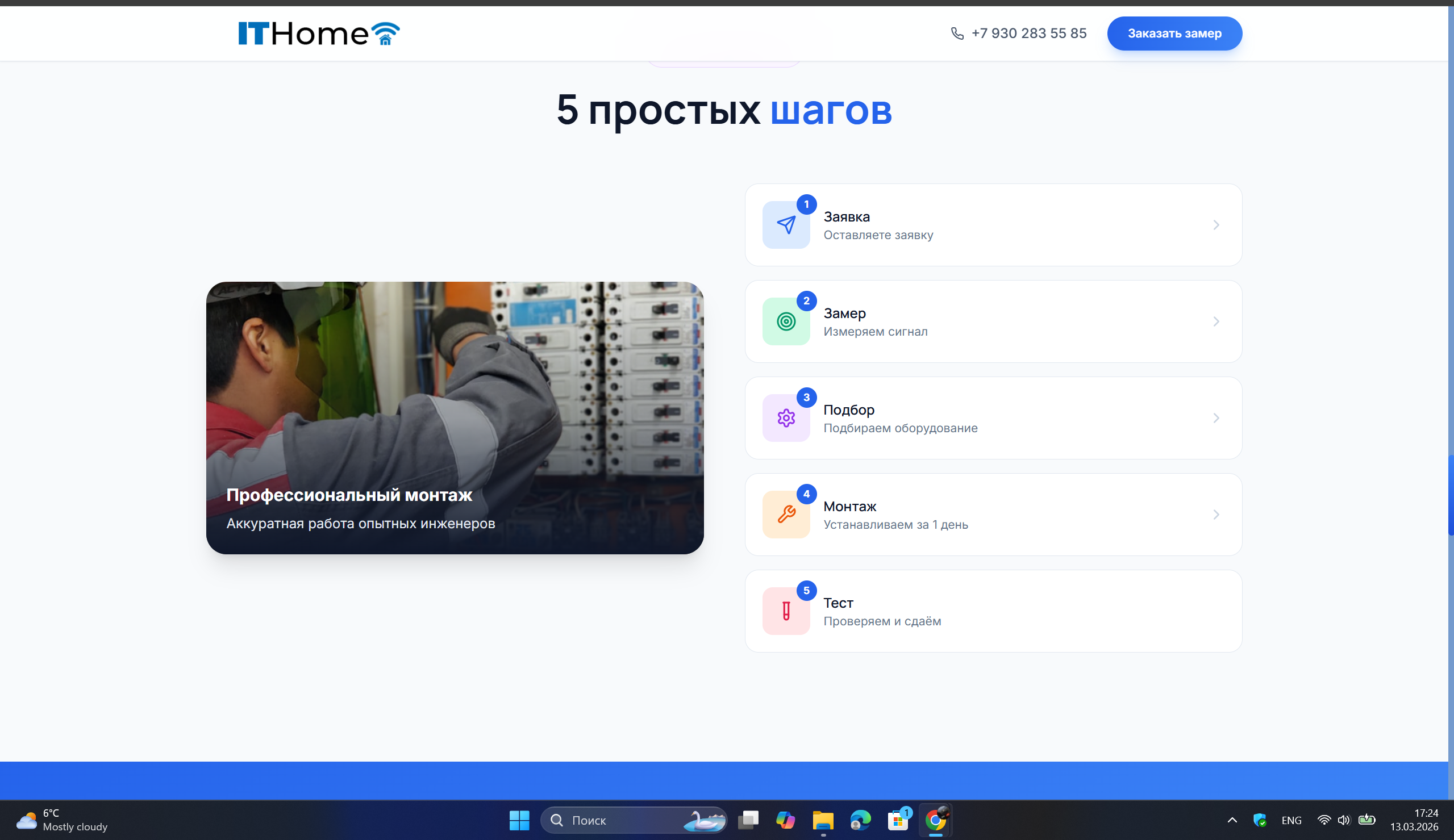Click the ITHome wifi-house logo icon
The height and width of the screenshot is (840, 1454).
coord(385,33)
